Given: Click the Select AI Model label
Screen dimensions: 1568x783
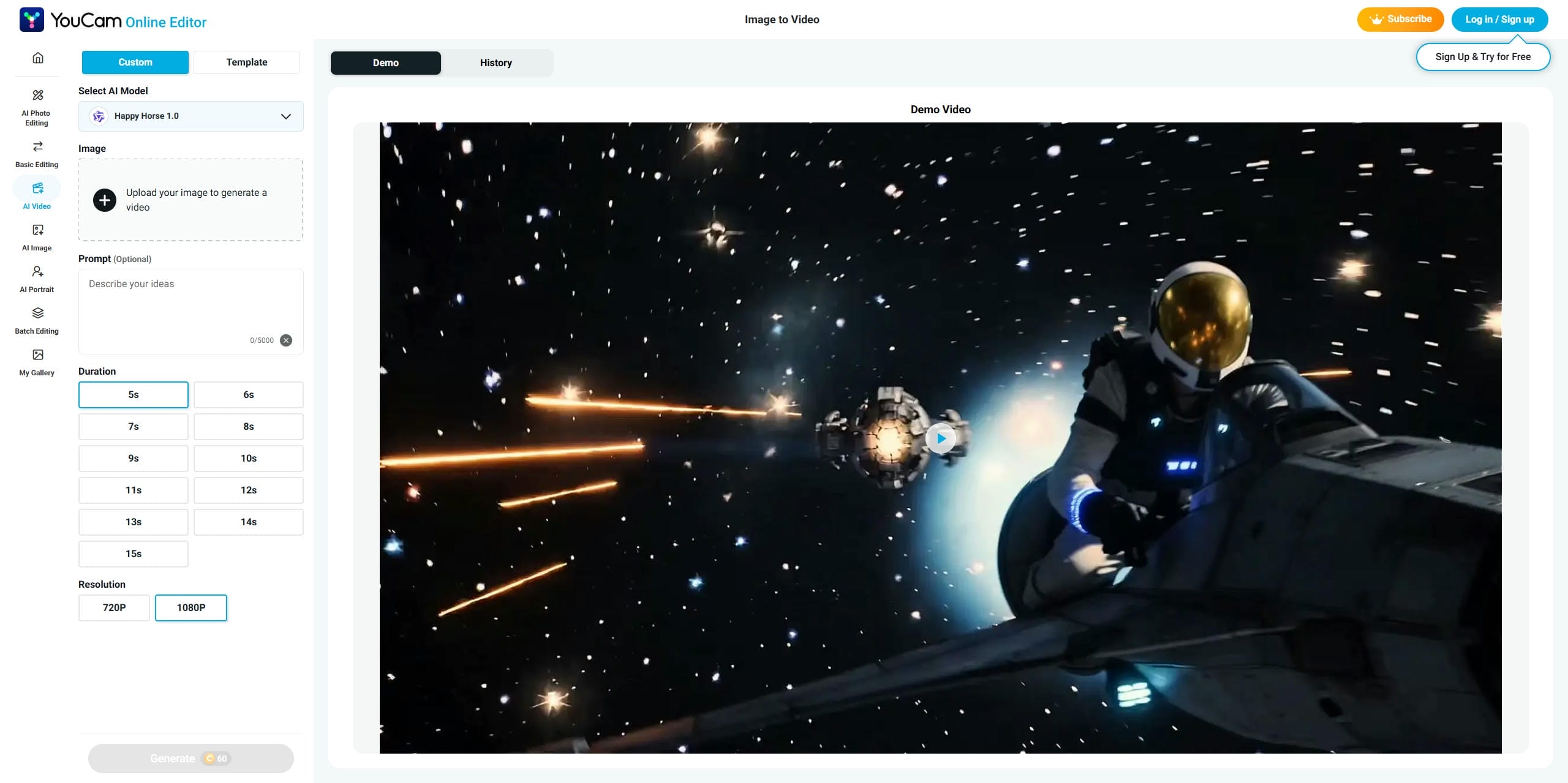Looking at the screenshot, I should coord(113,91).
